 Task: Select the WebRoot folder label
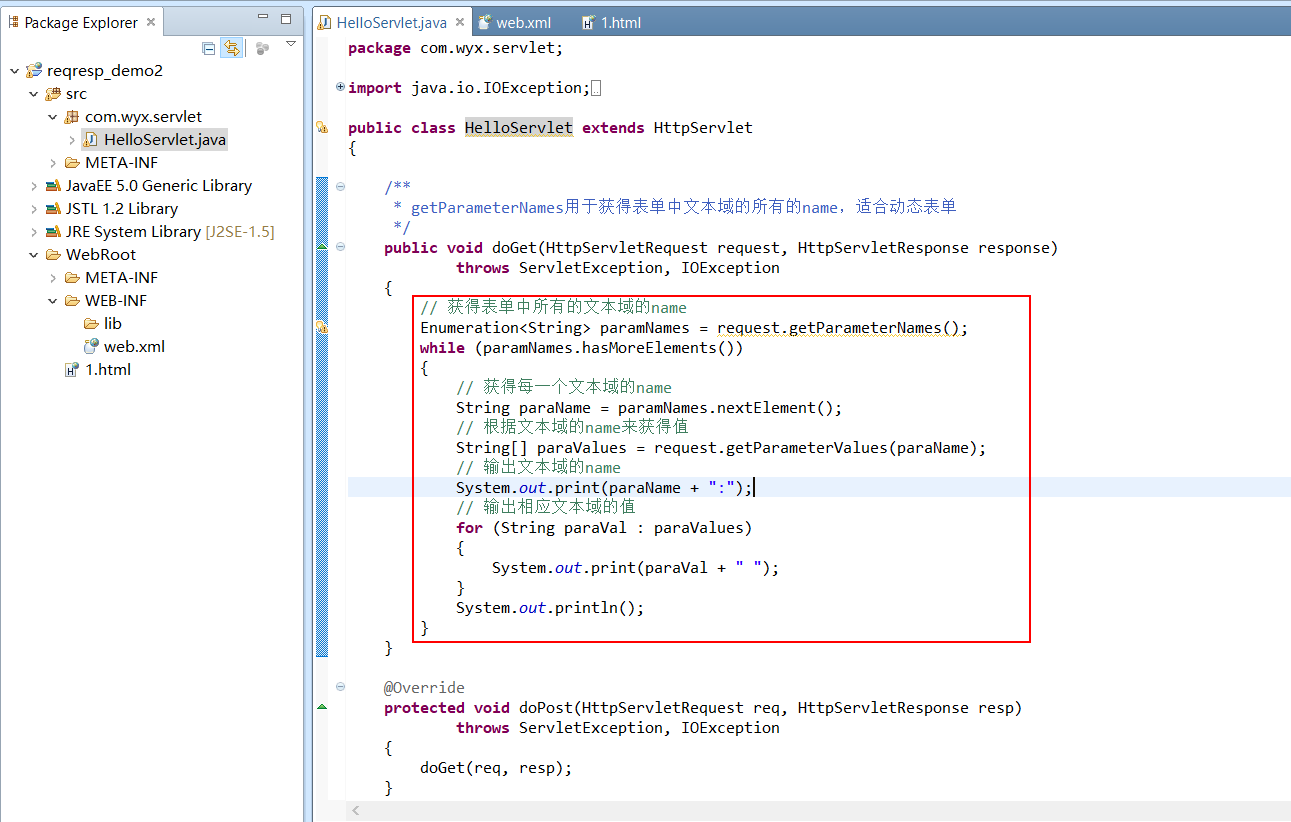(101, 255)
